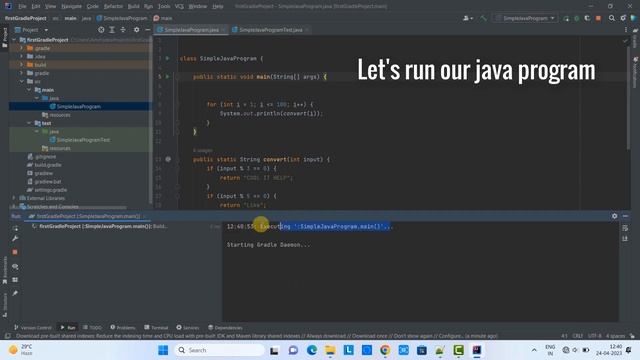
Task: Collapse the test folder
Action: click(29, 123)
